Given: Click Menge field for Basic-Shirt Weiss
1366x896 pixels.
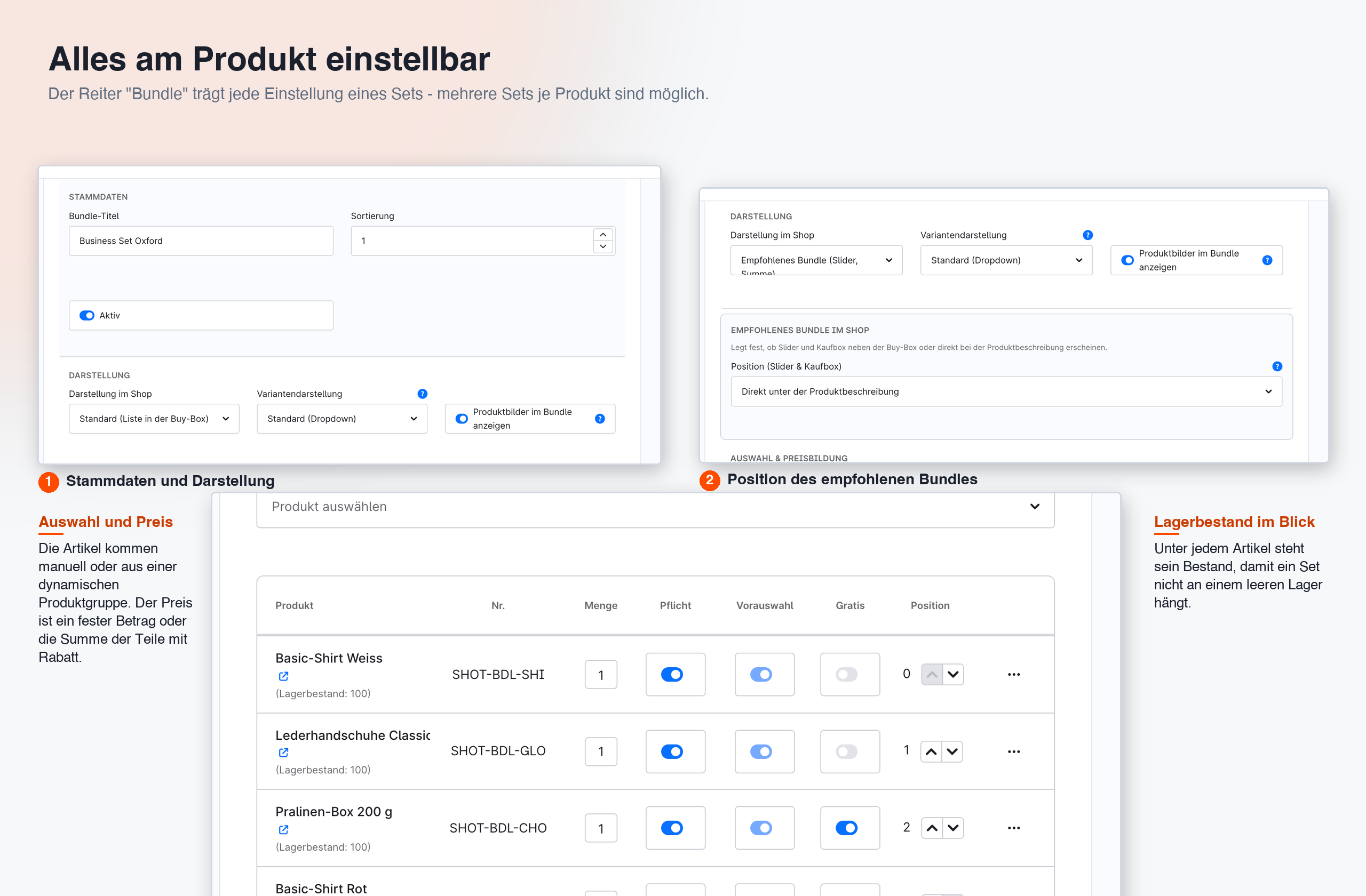Looking at the screenshot, I should (601, 675).
